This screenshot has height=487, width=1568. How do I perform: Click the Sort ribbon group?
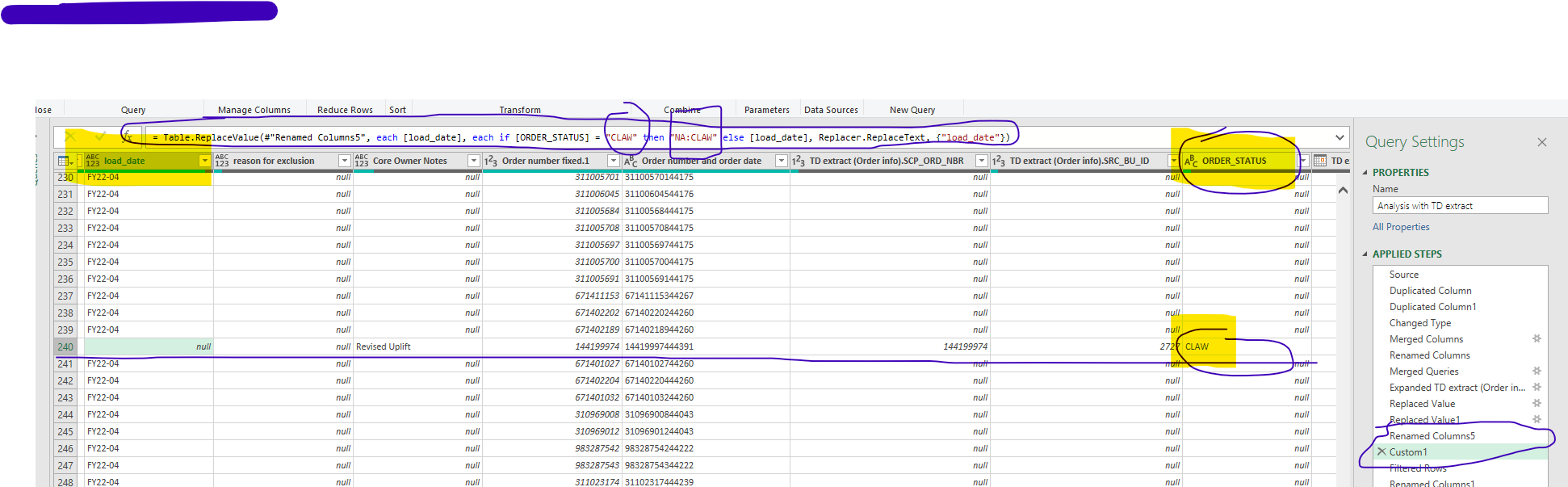[397, 110]
